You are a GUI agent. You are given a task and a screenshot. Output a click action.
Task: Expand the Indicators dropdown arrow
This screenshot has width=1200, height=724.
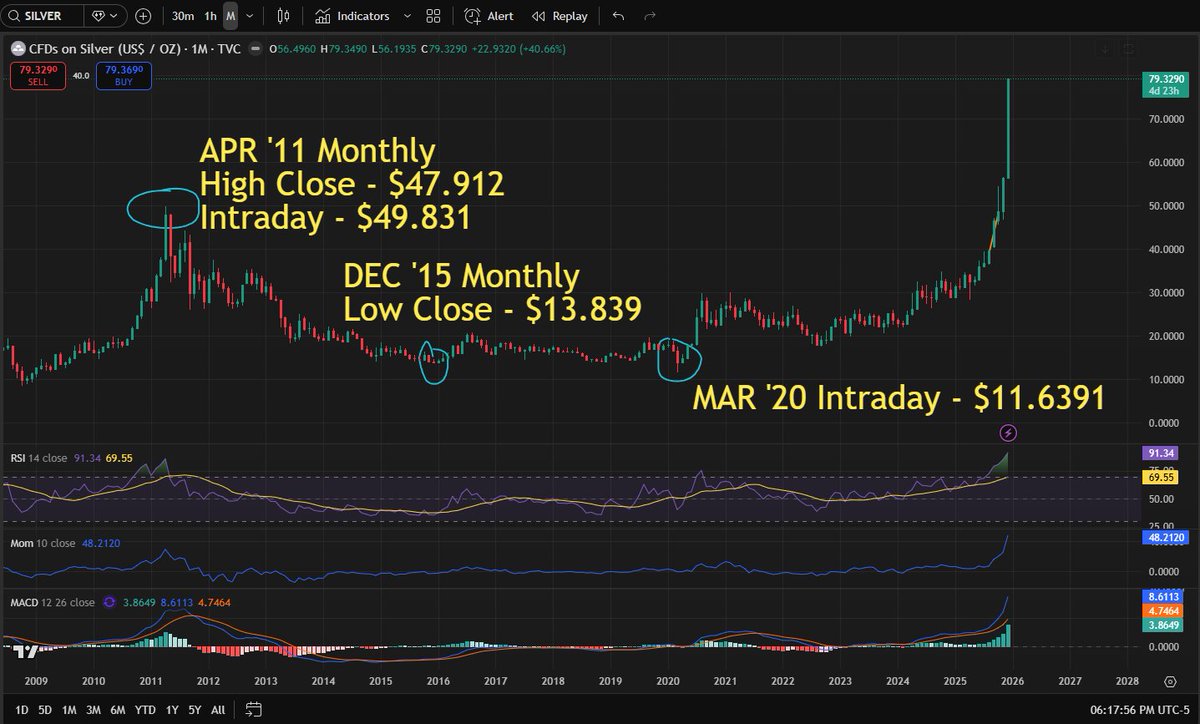406,16
